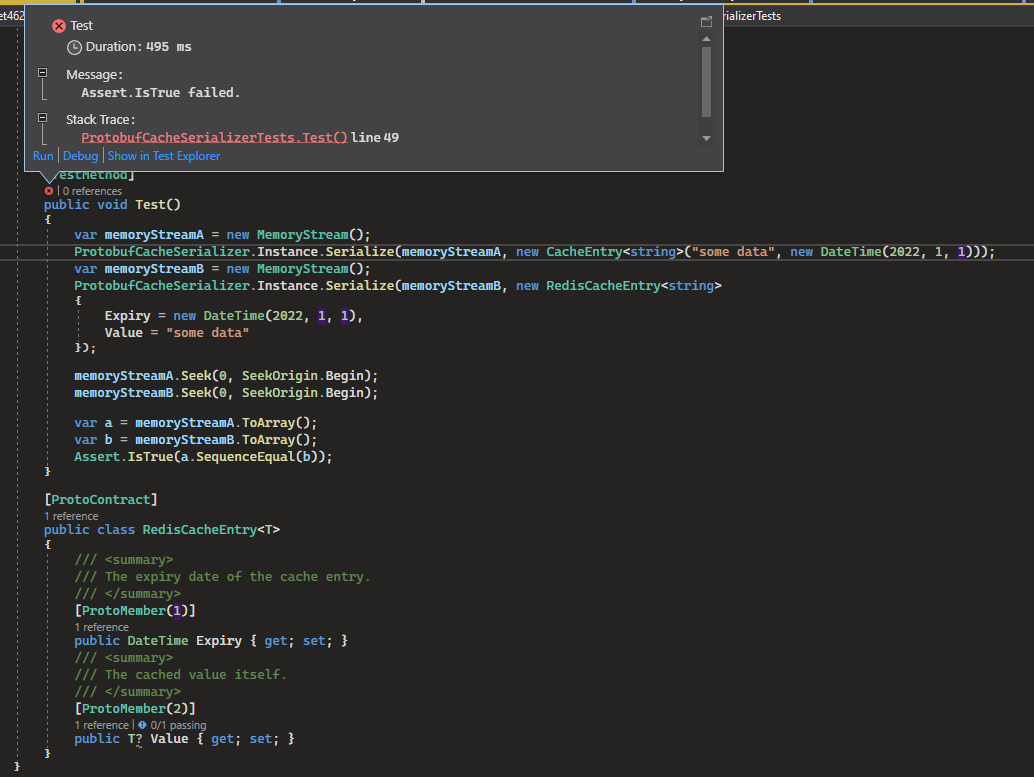Screen dimensions: 1034x777
Task: Run the failed test
Action: [x=43, y=156]
